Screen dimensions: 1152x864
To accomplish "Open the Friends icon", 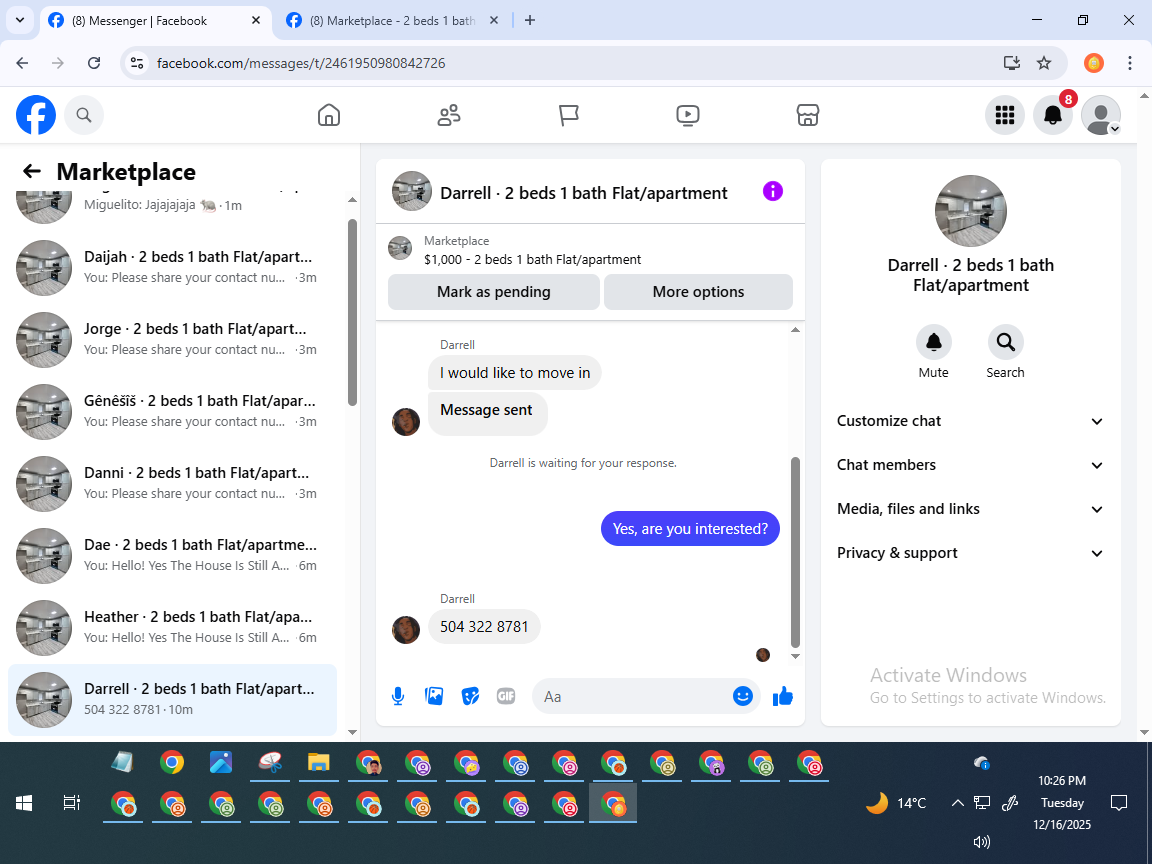I will click(x=449, y=115).
